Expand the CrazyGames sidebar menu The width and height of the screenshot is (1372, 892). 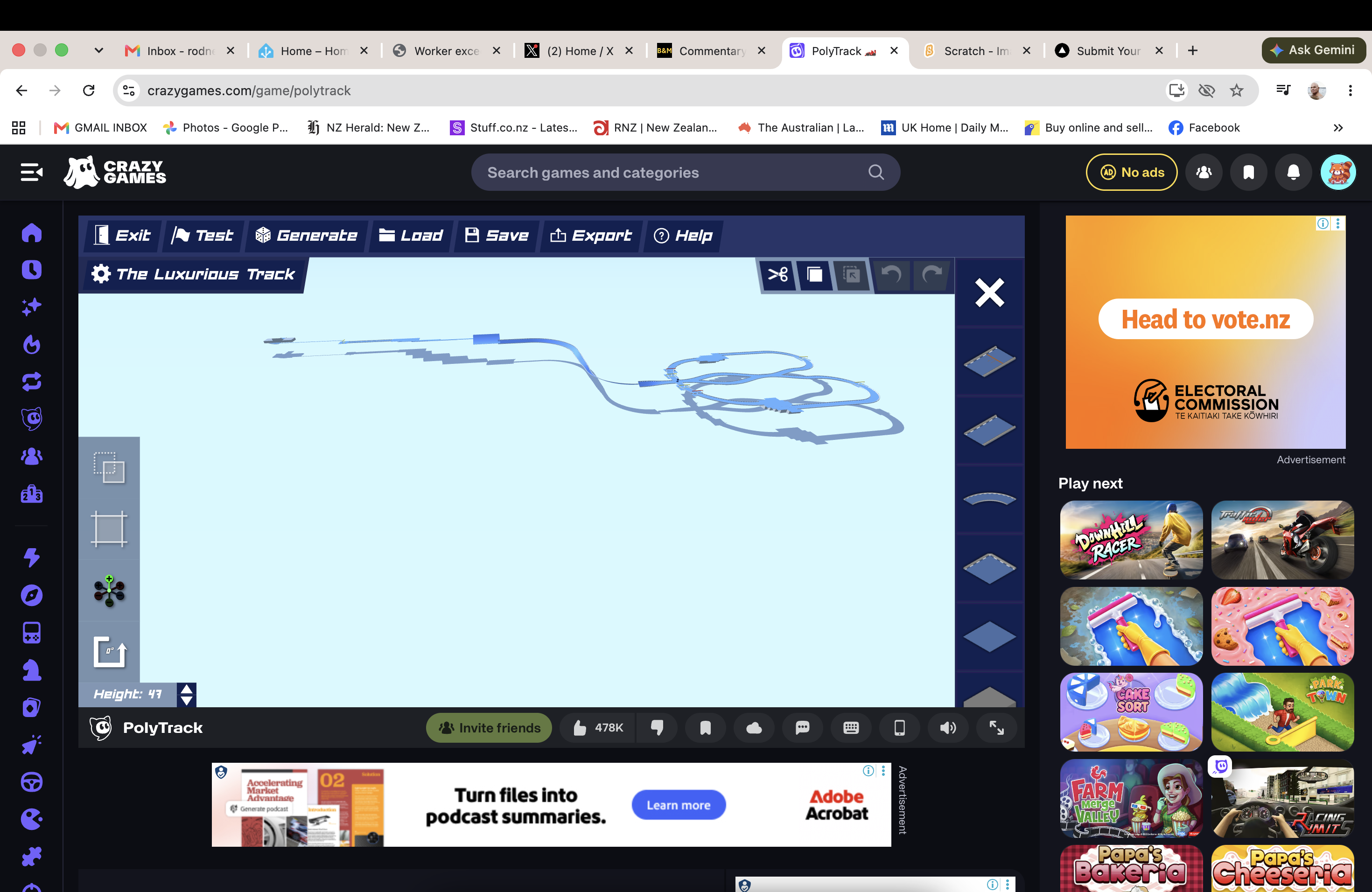pyautogui.click(x=31, y=172)
